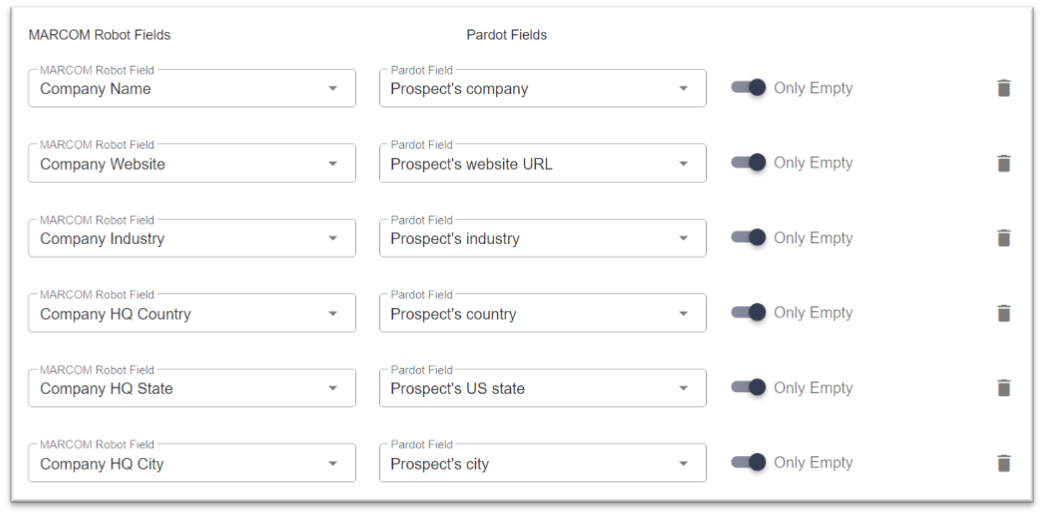Expand the Prospect's website URL dropdown
Viewport: 1044px width, 516px height.
coord(543,163)
